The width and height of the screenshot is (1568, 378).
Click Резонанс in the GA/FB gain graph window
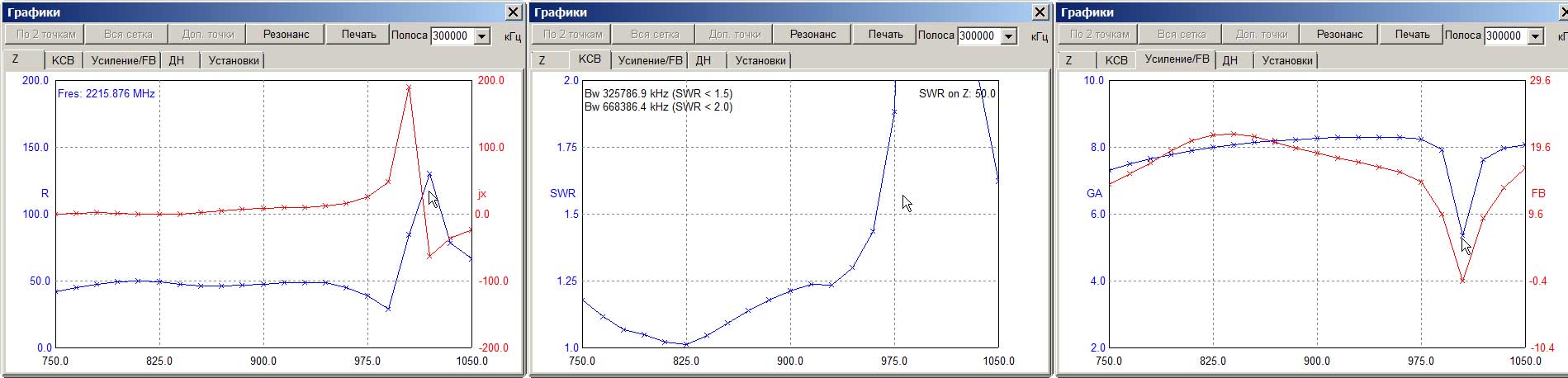(x=1339, y=35)
